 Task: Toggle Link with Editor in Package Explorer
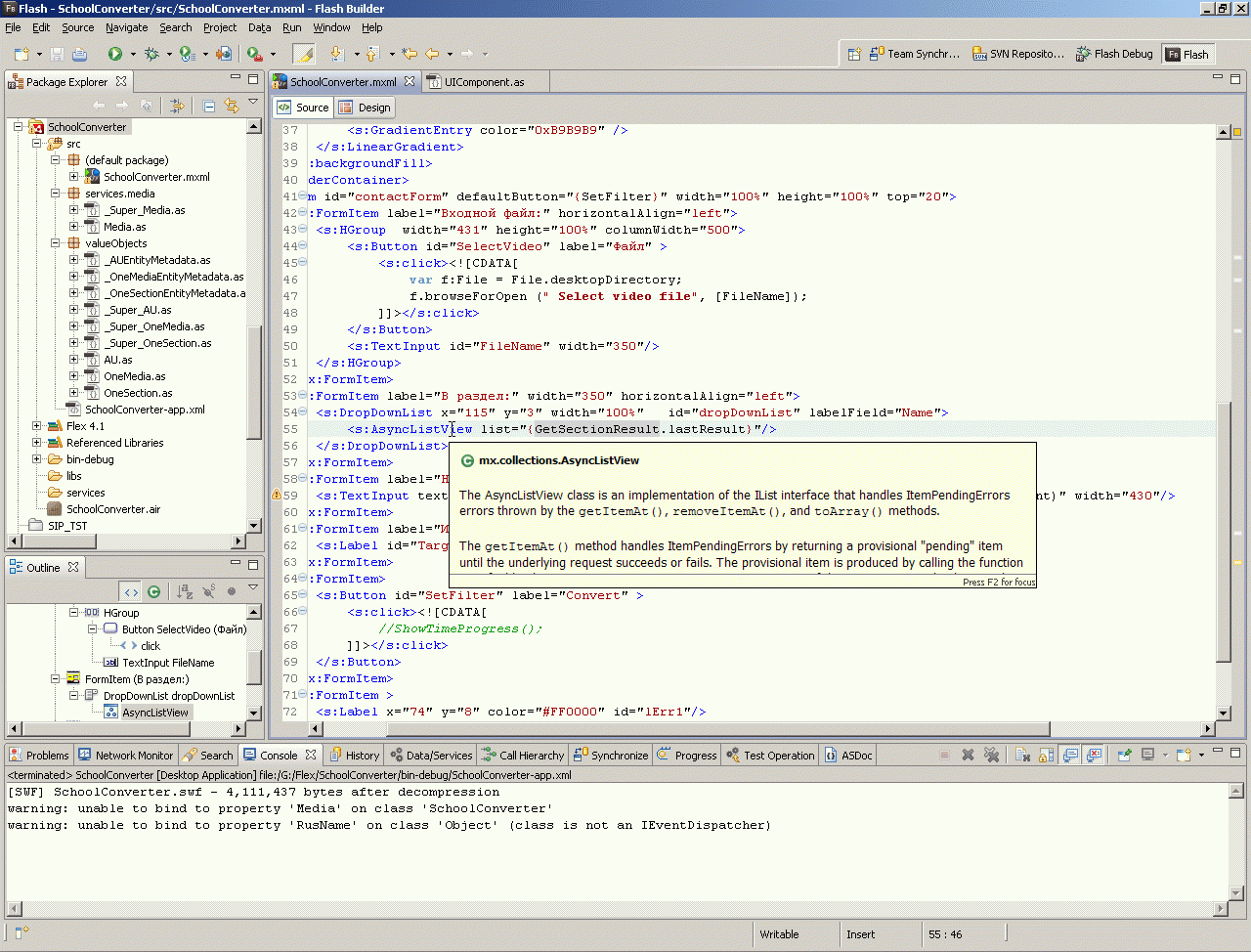(x=232, y=106)
